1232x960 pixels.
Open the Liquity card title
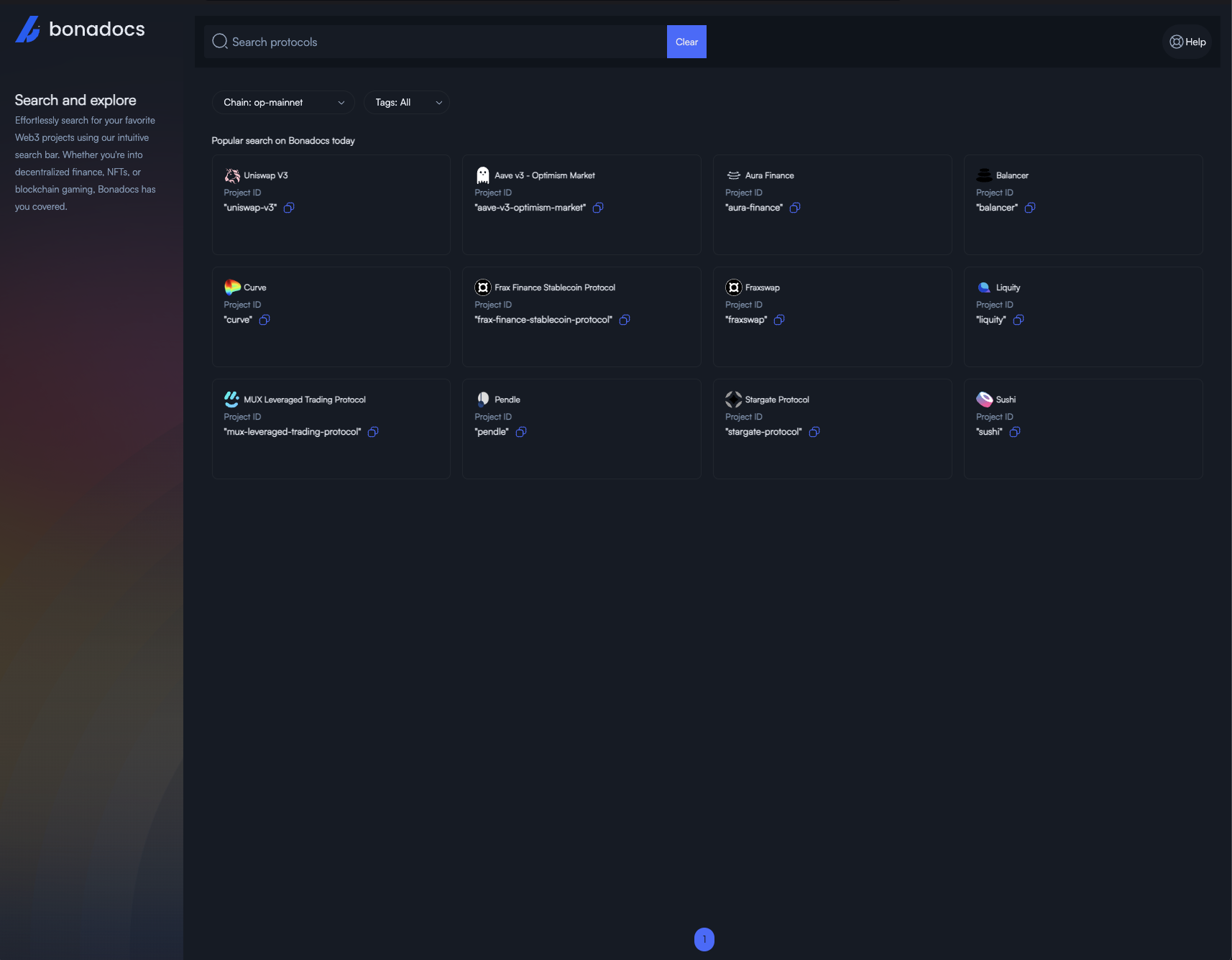coord(1008,287)
